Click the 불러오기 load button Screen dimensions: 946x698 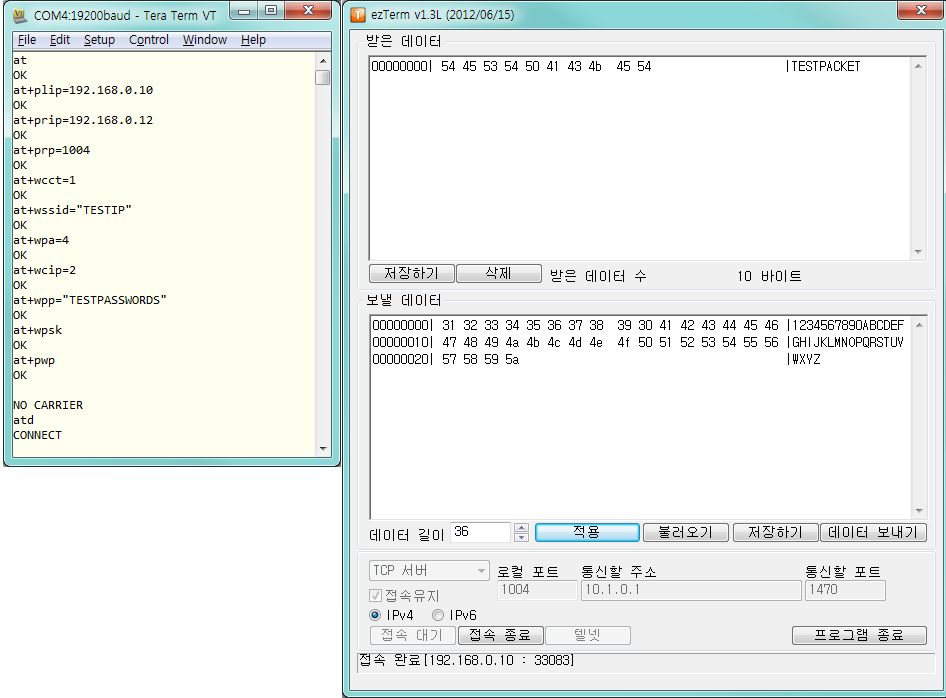pos(685,532)
